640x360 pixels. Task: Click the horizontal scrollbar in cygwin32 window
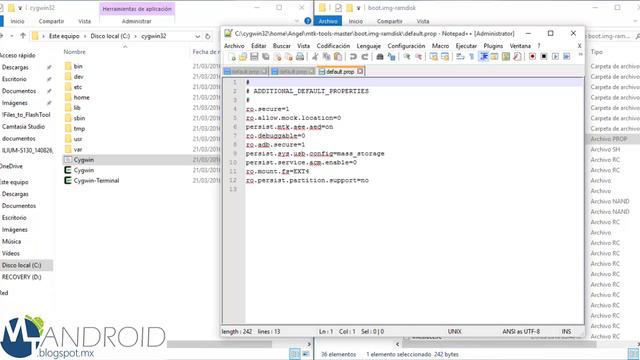tap(219, 344)
